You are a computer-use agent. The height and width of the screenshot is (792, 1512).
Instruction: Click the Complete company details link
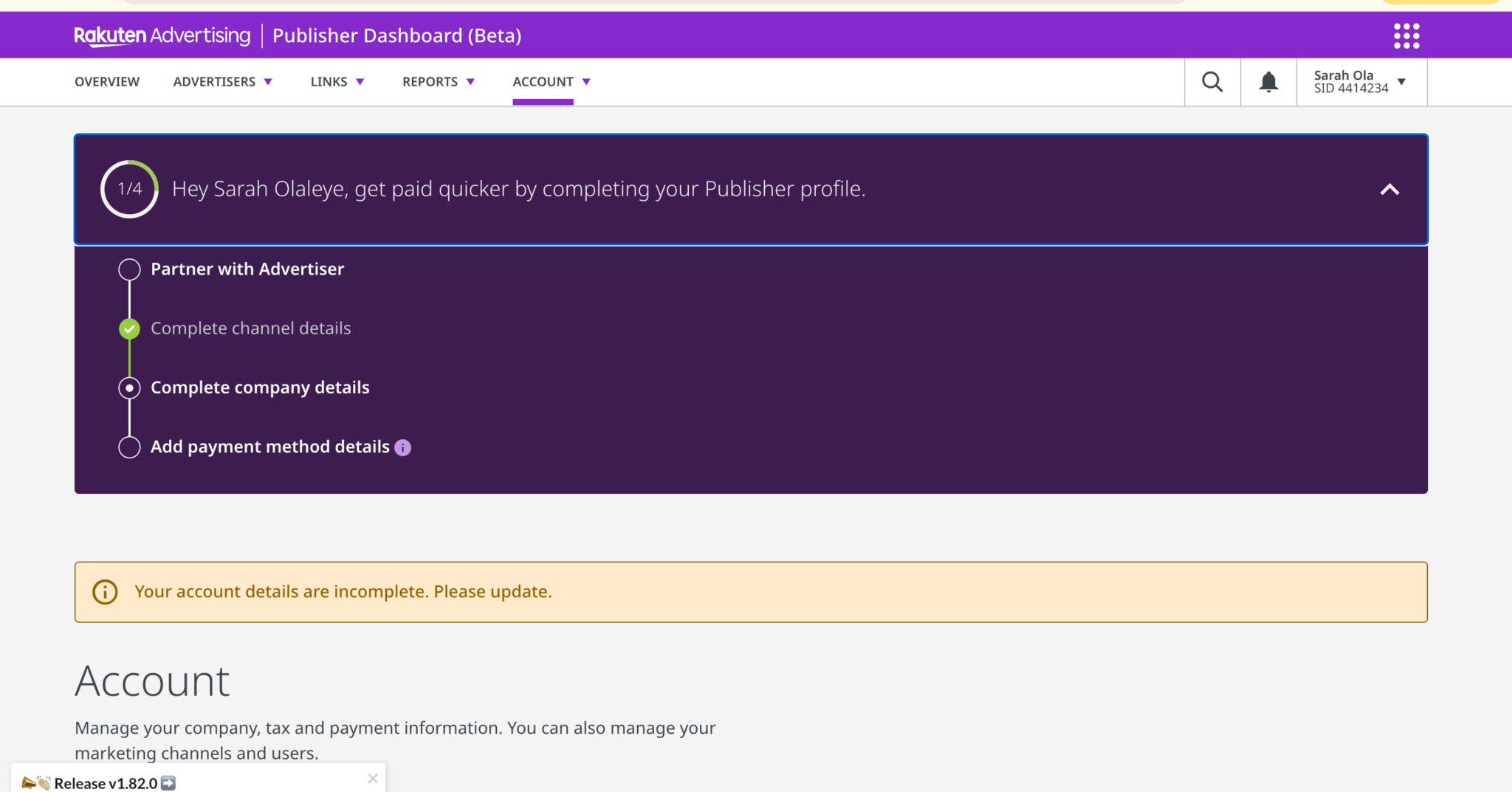pos(260,388)
